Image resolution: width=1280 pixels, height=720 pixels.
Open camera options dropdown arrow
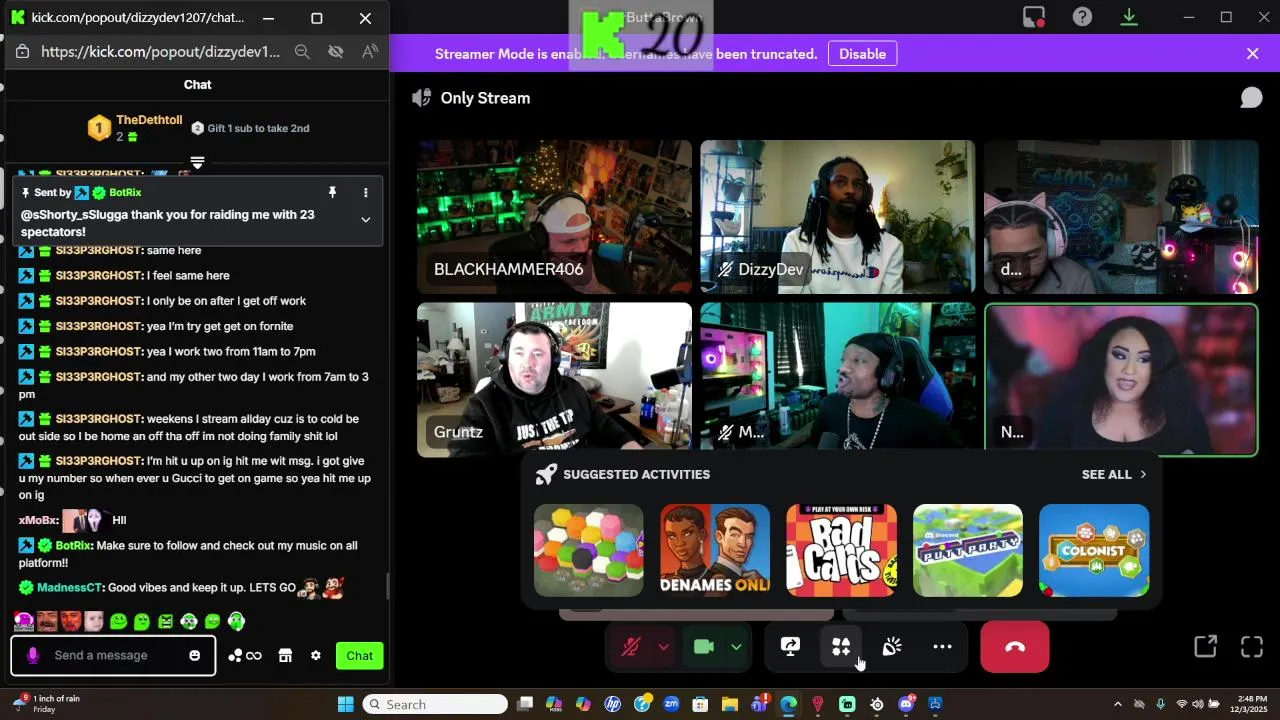pos(736,647)
